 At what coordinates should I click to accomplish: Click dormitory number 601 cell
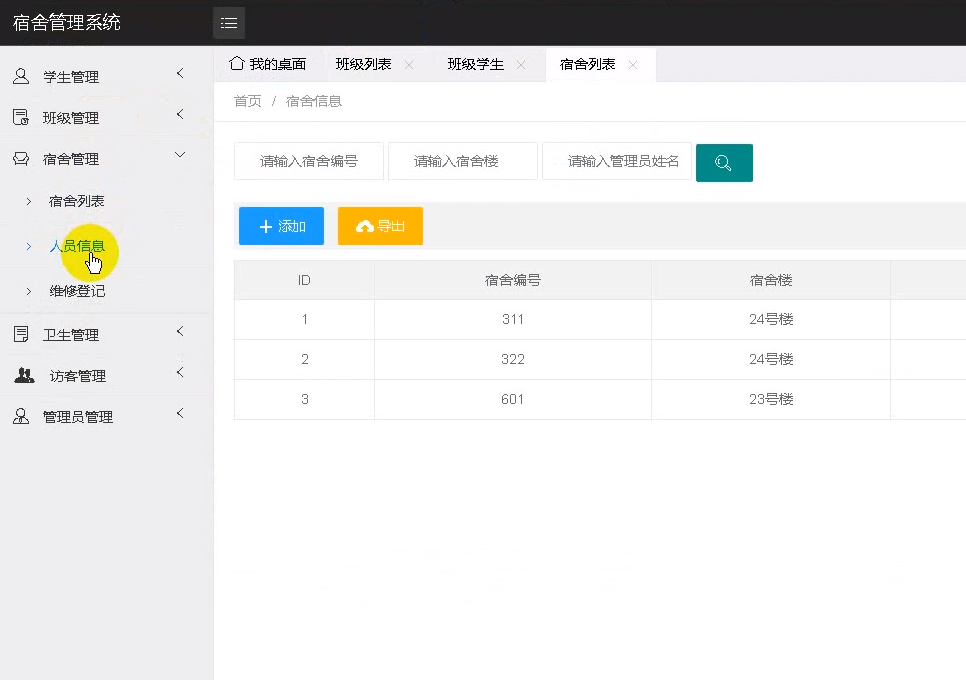(513, 399)
